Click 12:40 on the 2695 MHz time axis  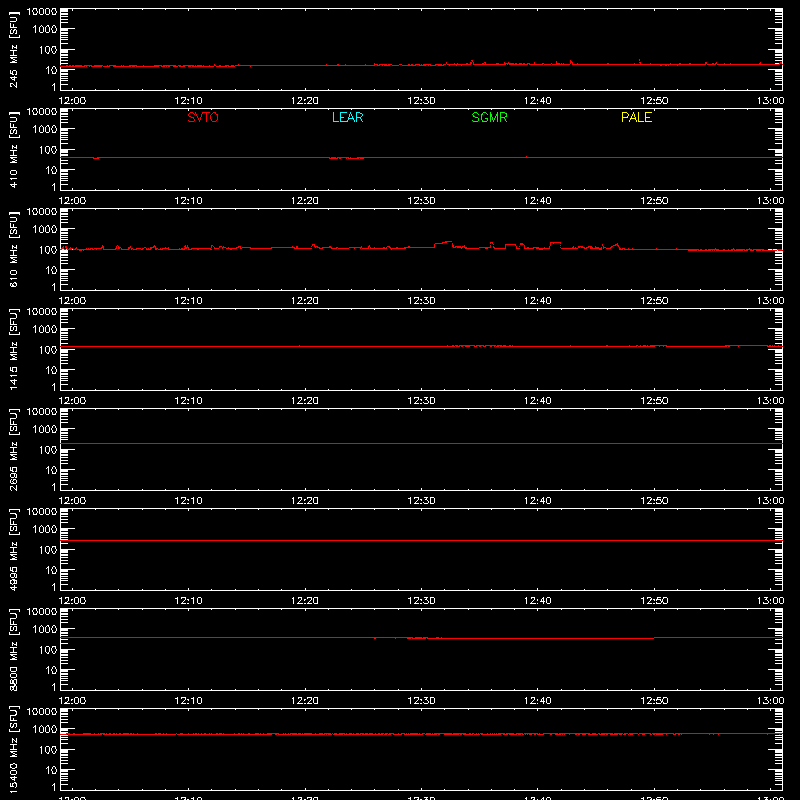coord(538,501)
